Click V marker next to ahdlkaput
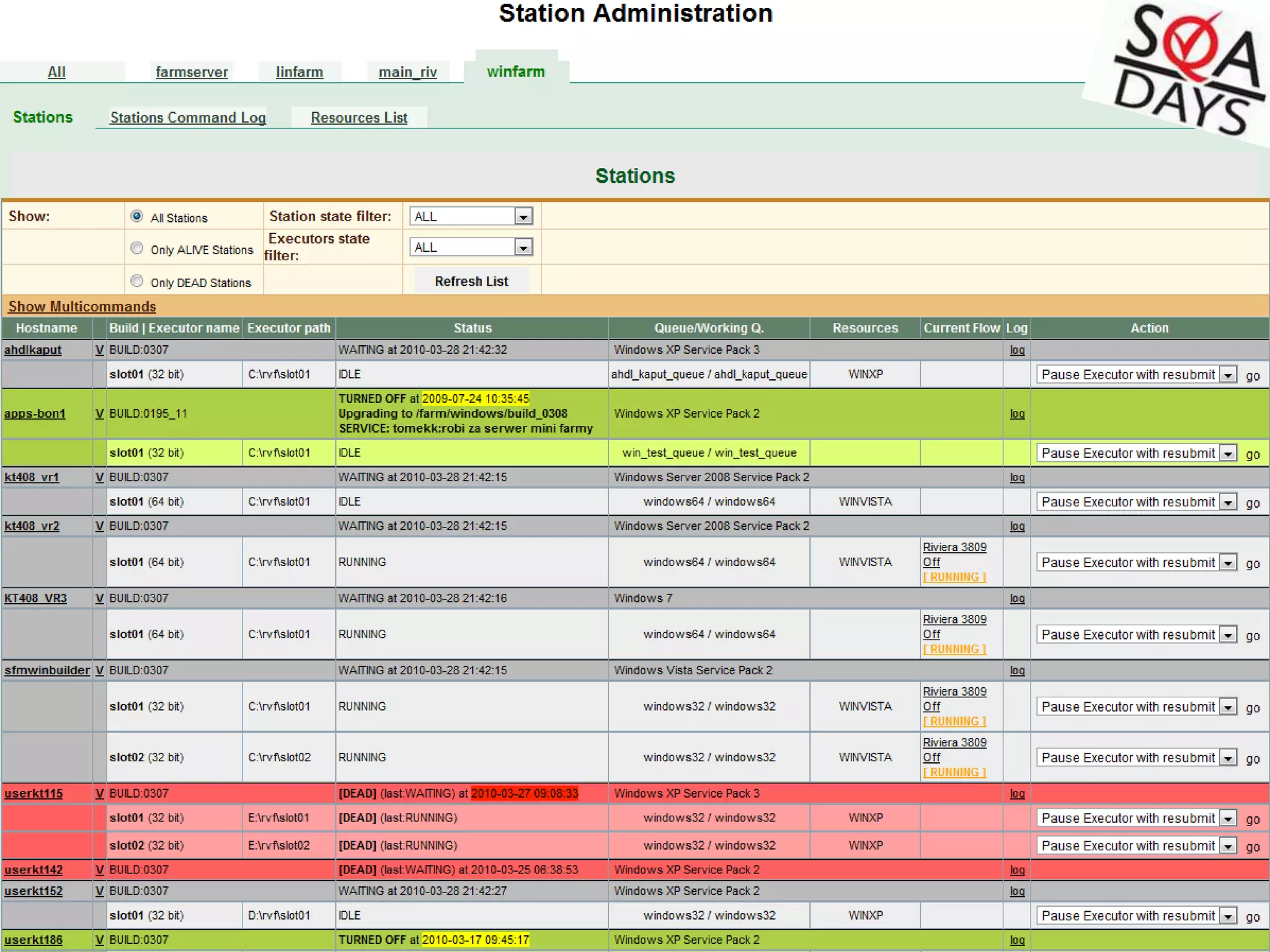Image resolution: width=1270 pixels, height=952 pixels. tap(99, 350)
